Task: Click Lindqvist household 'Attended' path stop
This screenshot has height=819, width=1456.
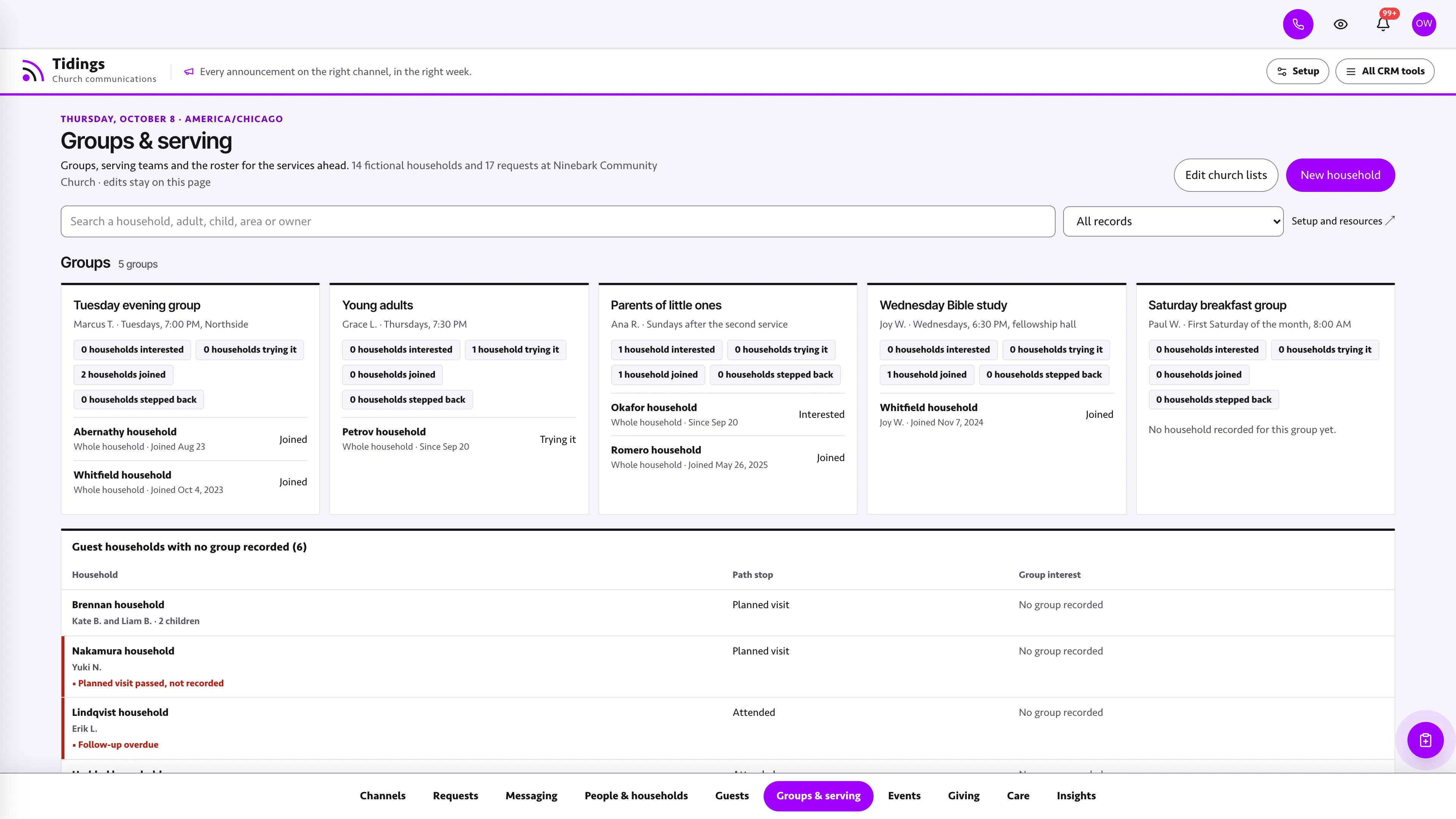Action: [x=753, y=713]
